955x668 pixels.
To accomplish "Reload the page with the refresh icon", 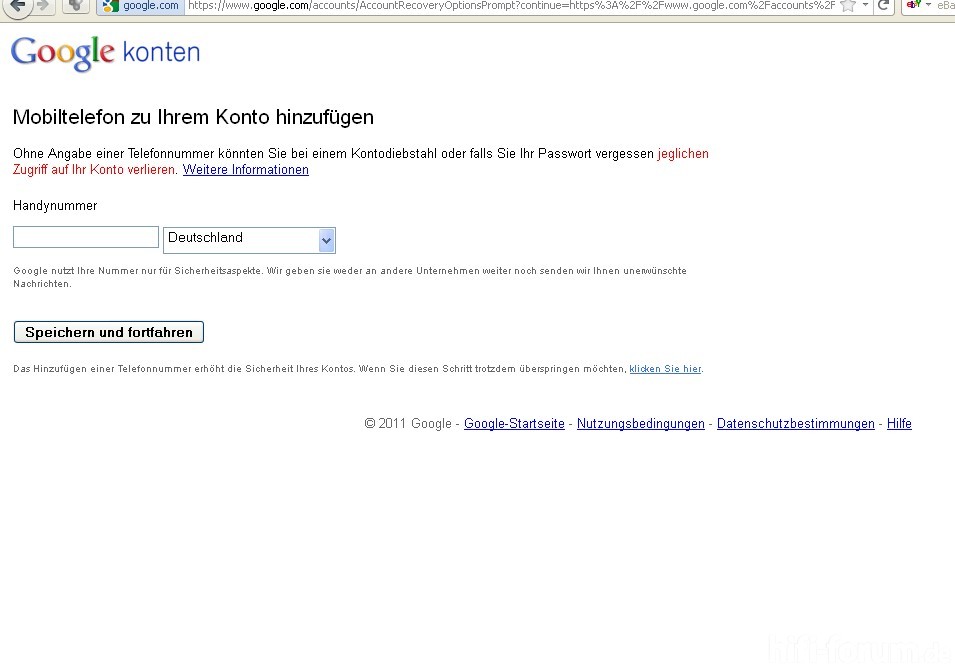I will click(883, 6).
